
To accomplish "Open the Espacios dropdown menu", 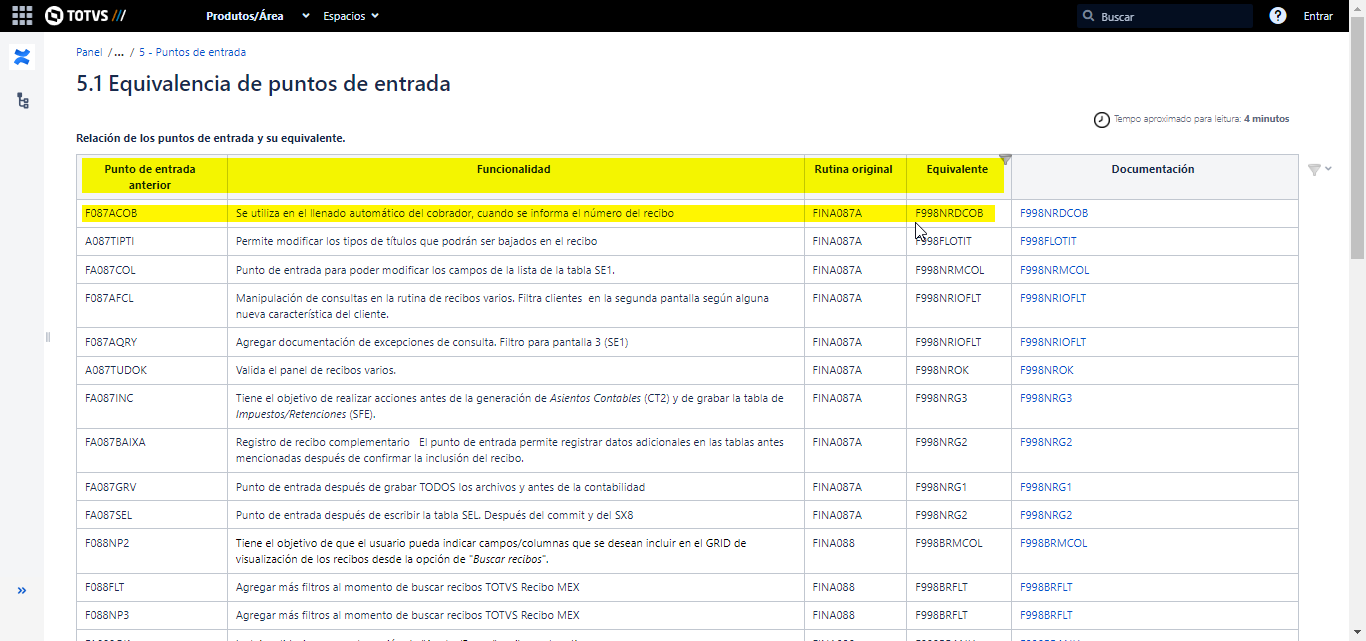I will pyautogui.click(x=351, y=16).
